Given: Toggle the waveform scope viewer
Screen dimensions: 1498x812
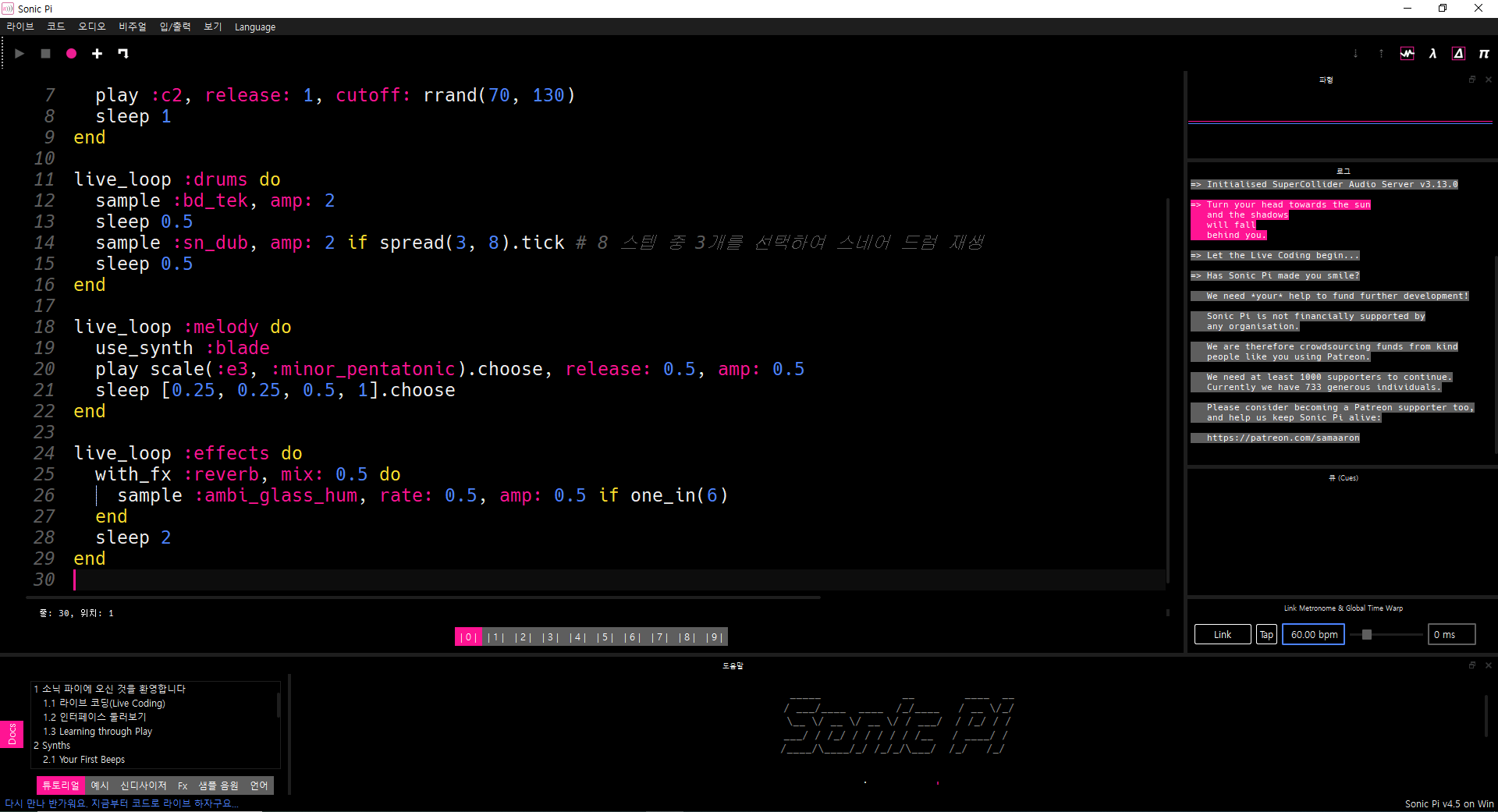Looking at the screenshot, I should (1407, 54).
